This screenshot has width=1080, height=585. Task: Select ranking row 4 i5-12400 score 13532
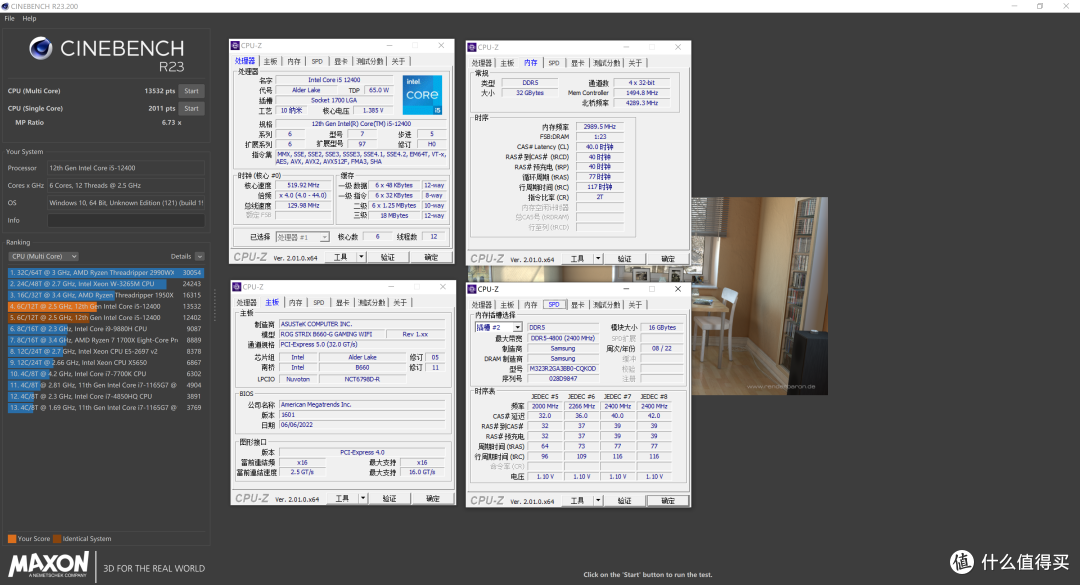click(105, 307)
